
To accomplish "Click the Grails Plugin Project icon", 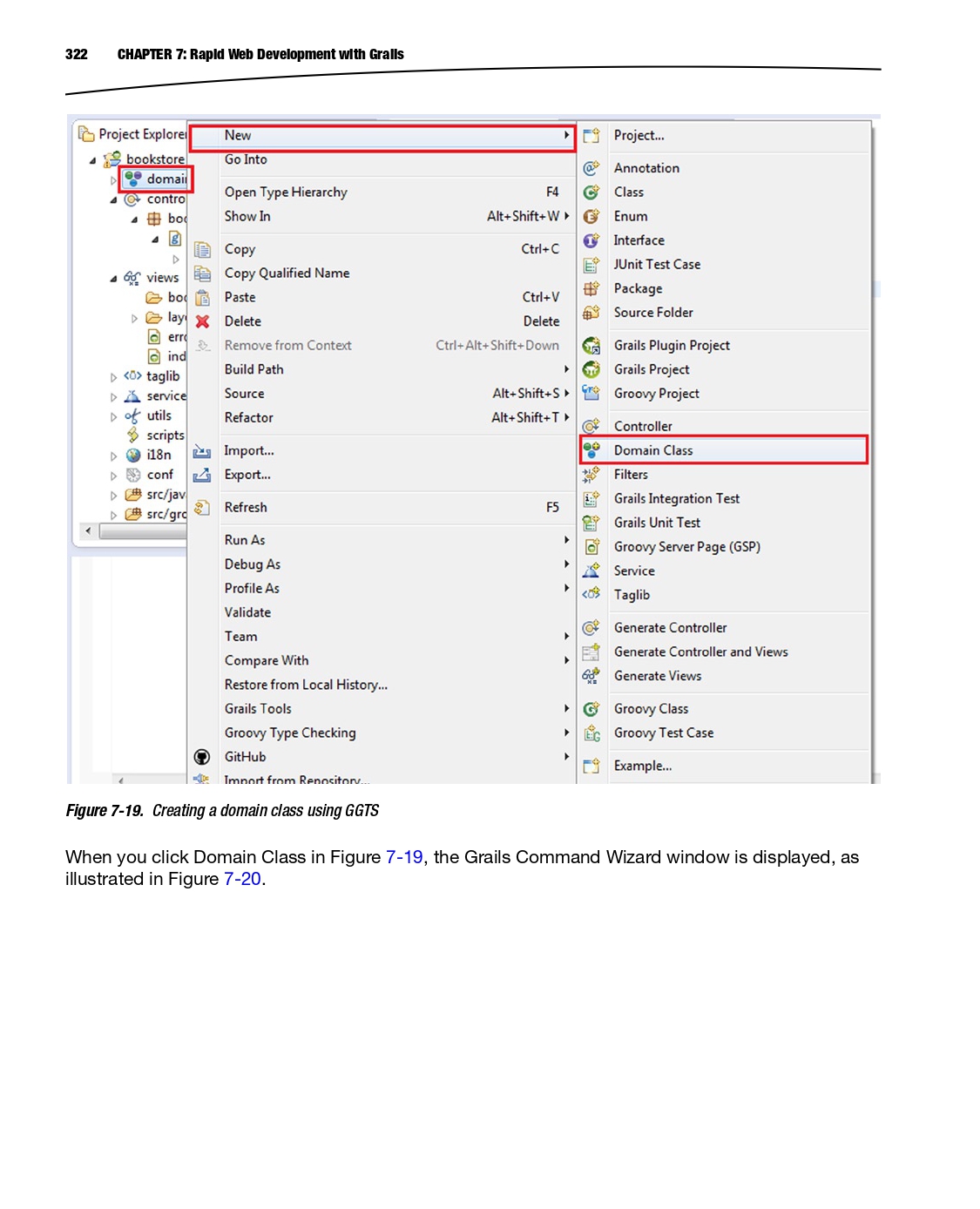I will click(591, 346).
